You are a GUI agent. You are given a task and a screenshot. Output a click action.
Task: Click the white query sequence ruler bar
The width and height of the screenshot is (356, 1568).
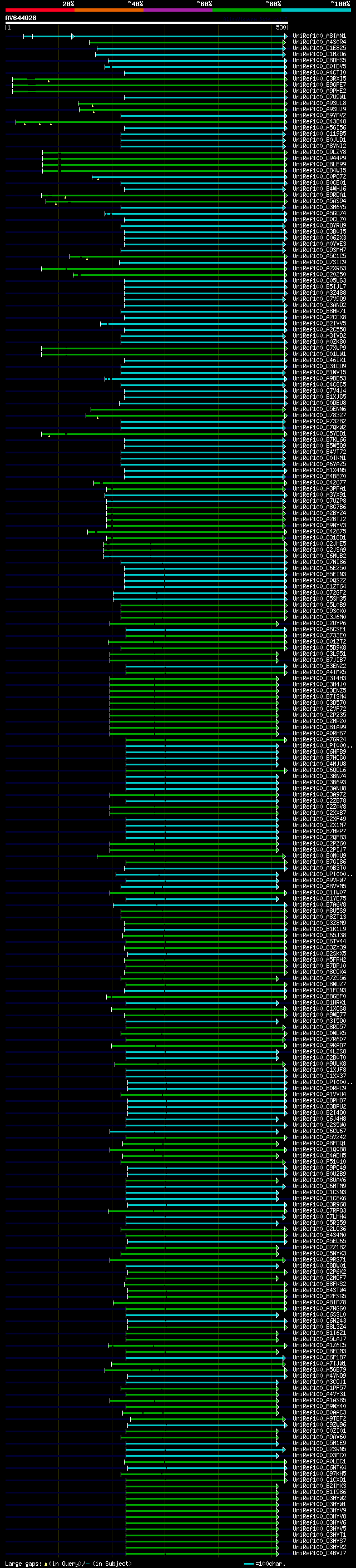(x=147, y=23)
